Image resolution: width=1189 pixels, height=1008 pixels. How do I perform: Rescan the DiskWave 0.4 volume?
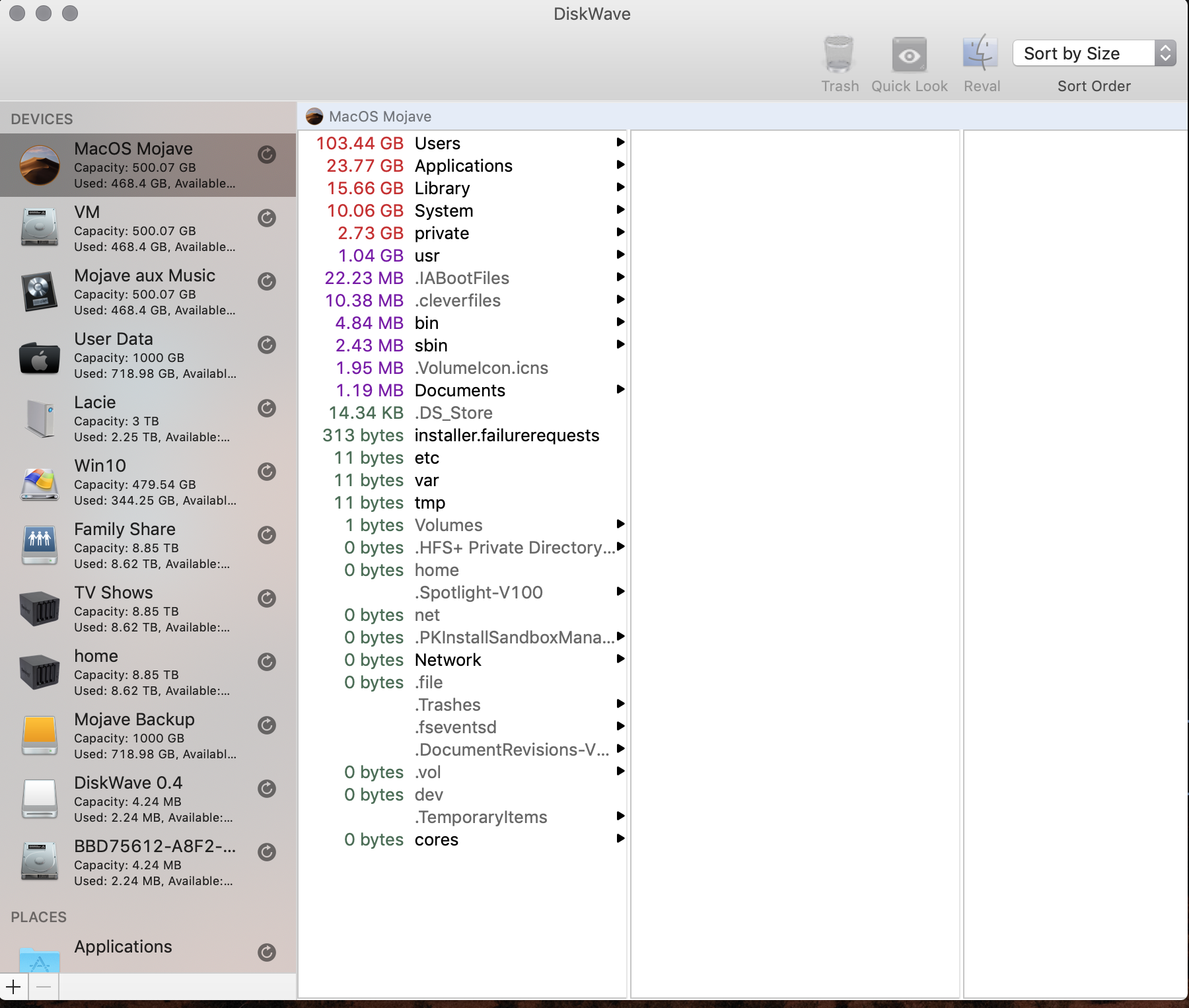[267, 789]
